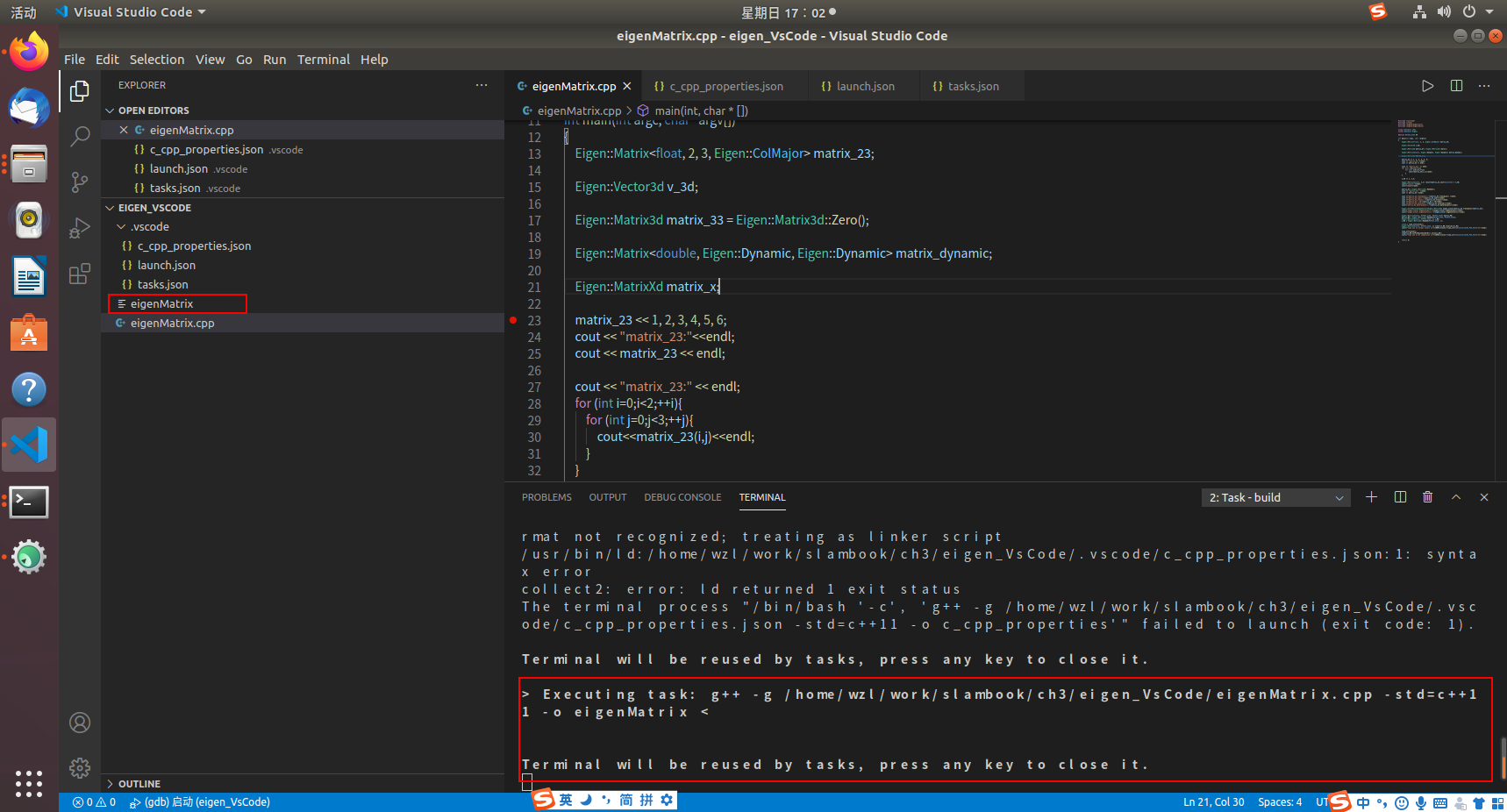Toggle the breakpoint on line 23

click(x=513, y=320)
